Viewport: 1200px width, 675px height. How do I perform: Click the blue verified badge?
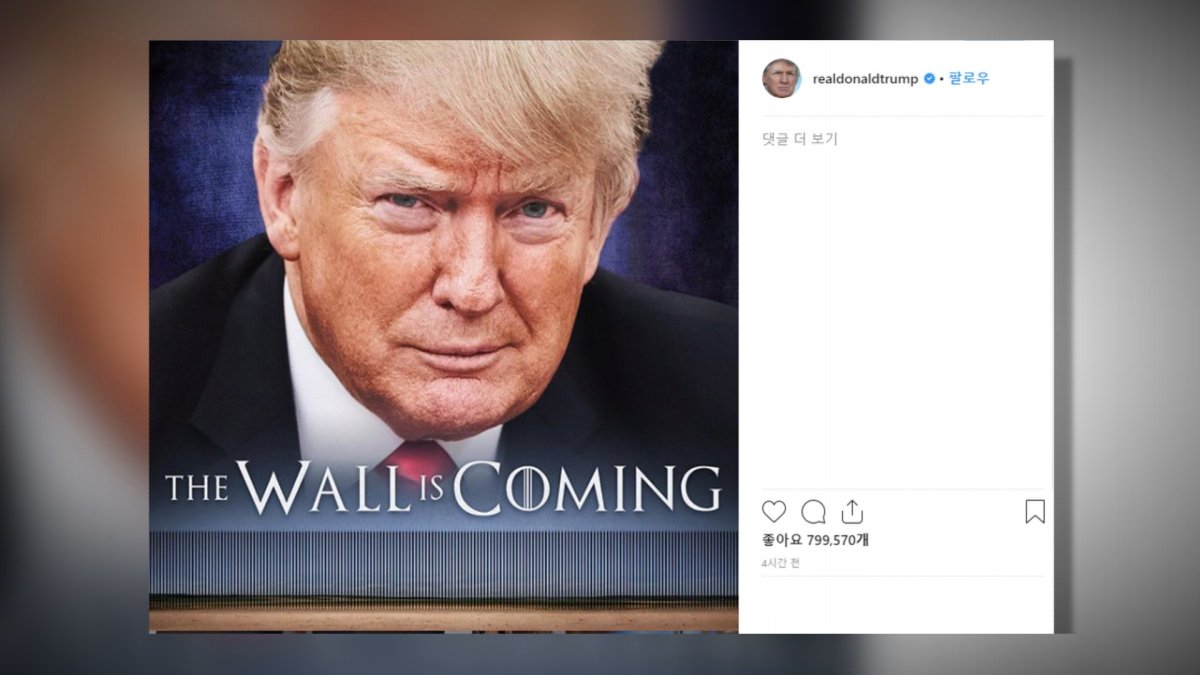click(x=929, y=78)
